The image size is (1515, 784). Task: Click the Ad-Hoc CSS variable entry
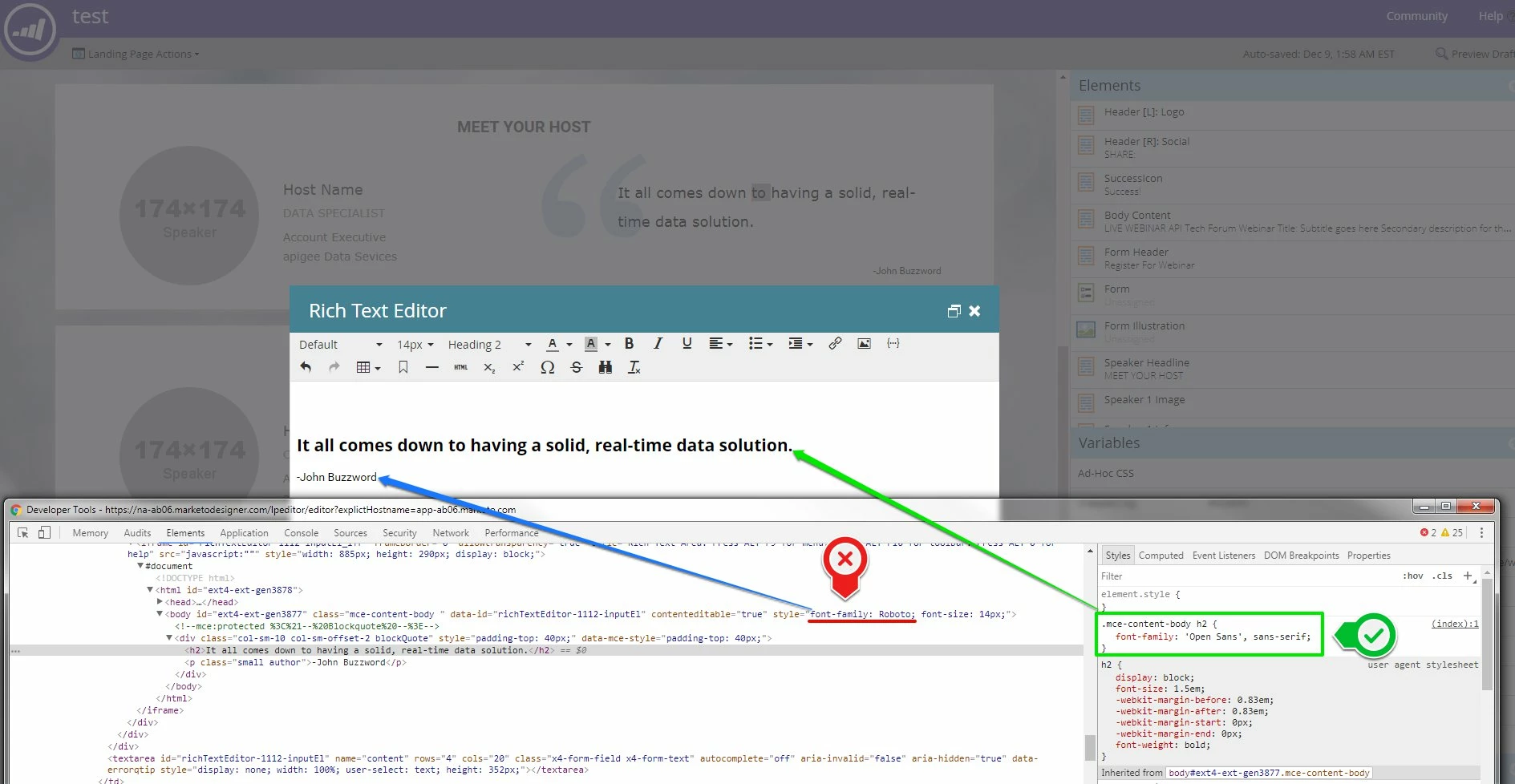point(1105,473)
